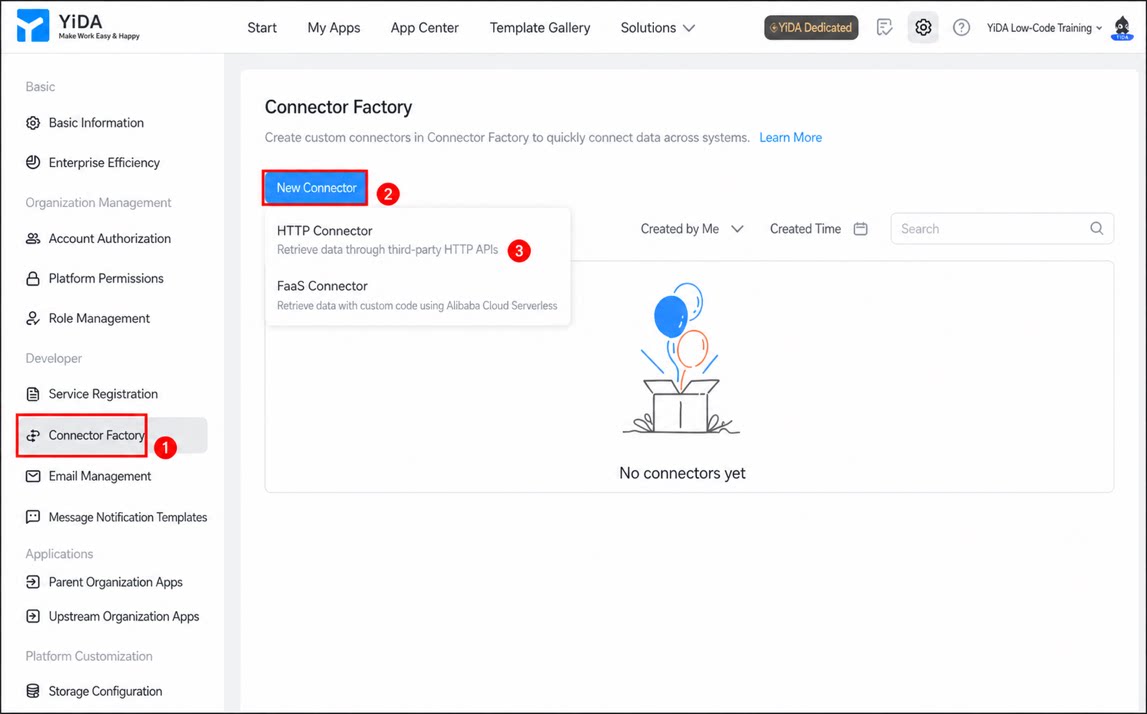Open the Created by Me filter dropdown
This screenshot has height=714, width=1147.
point(692,229)
